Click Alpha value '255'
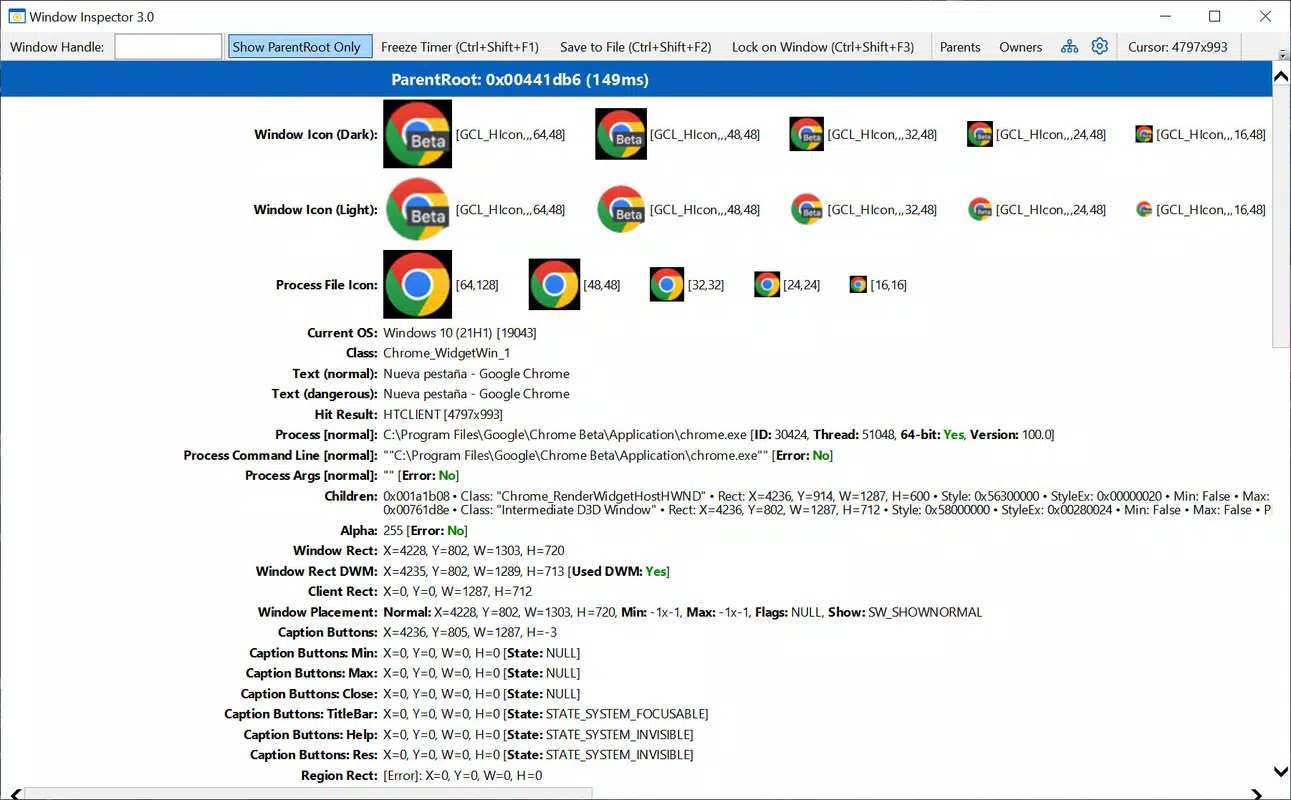 point(393,530)
